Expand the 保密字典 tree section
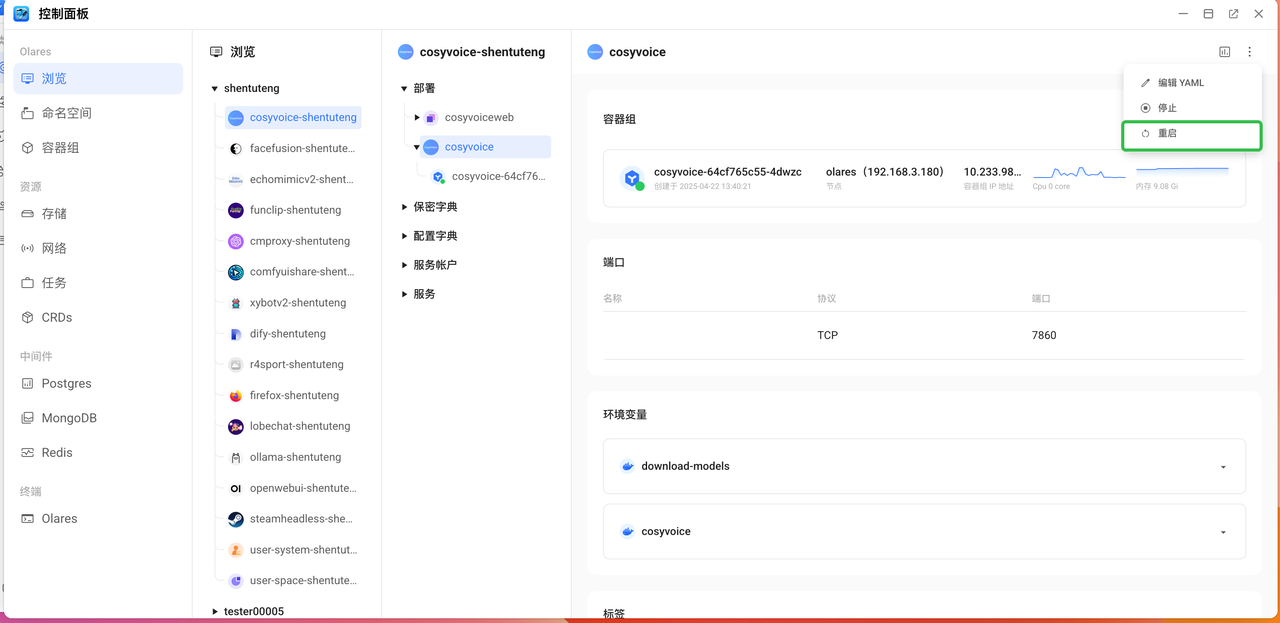This screenshot has height=623, width=1280. tap(405, 207)
